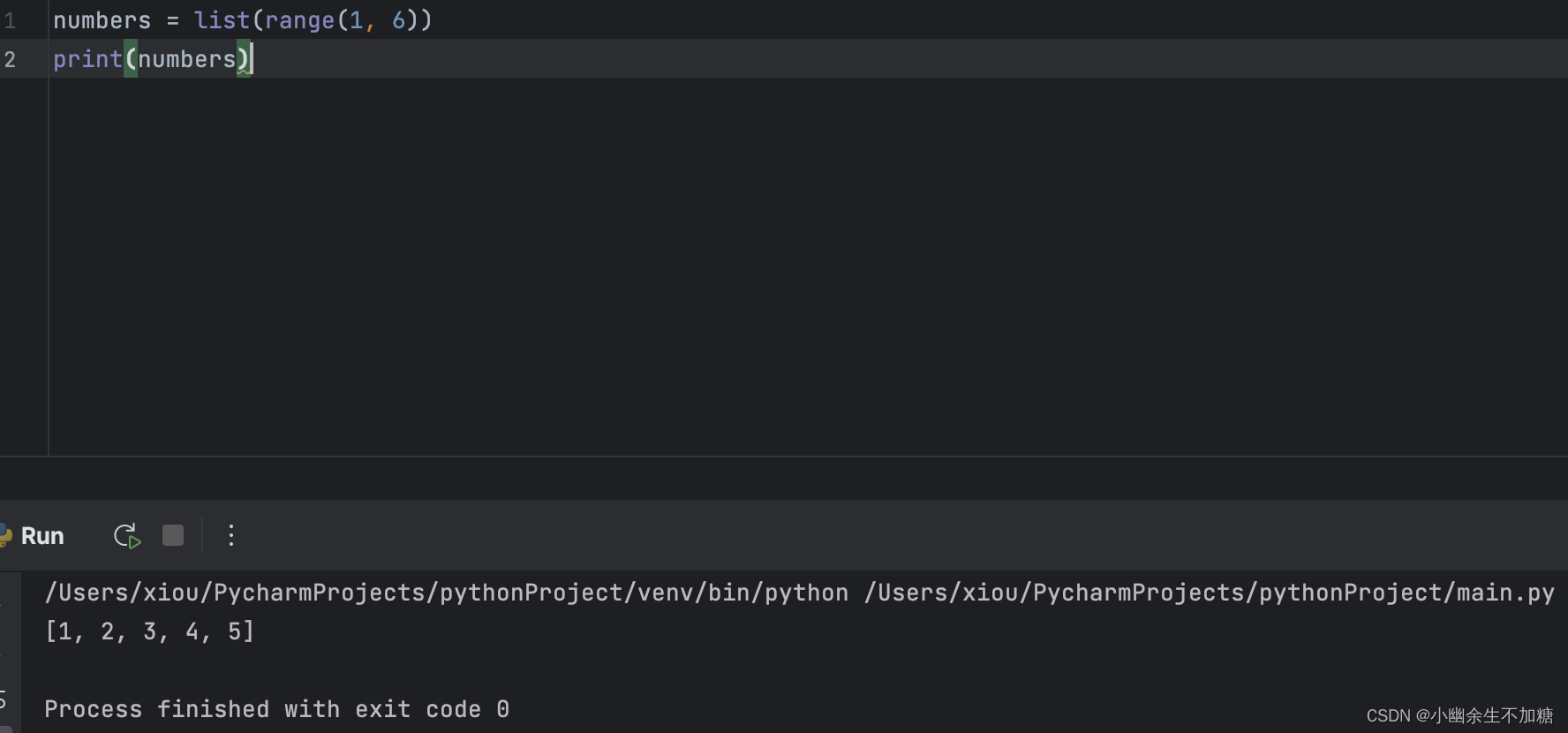Screen dimensions: 1568x733
Task: Click the venv/bin/python interpreter path
Action: (447, 593)
